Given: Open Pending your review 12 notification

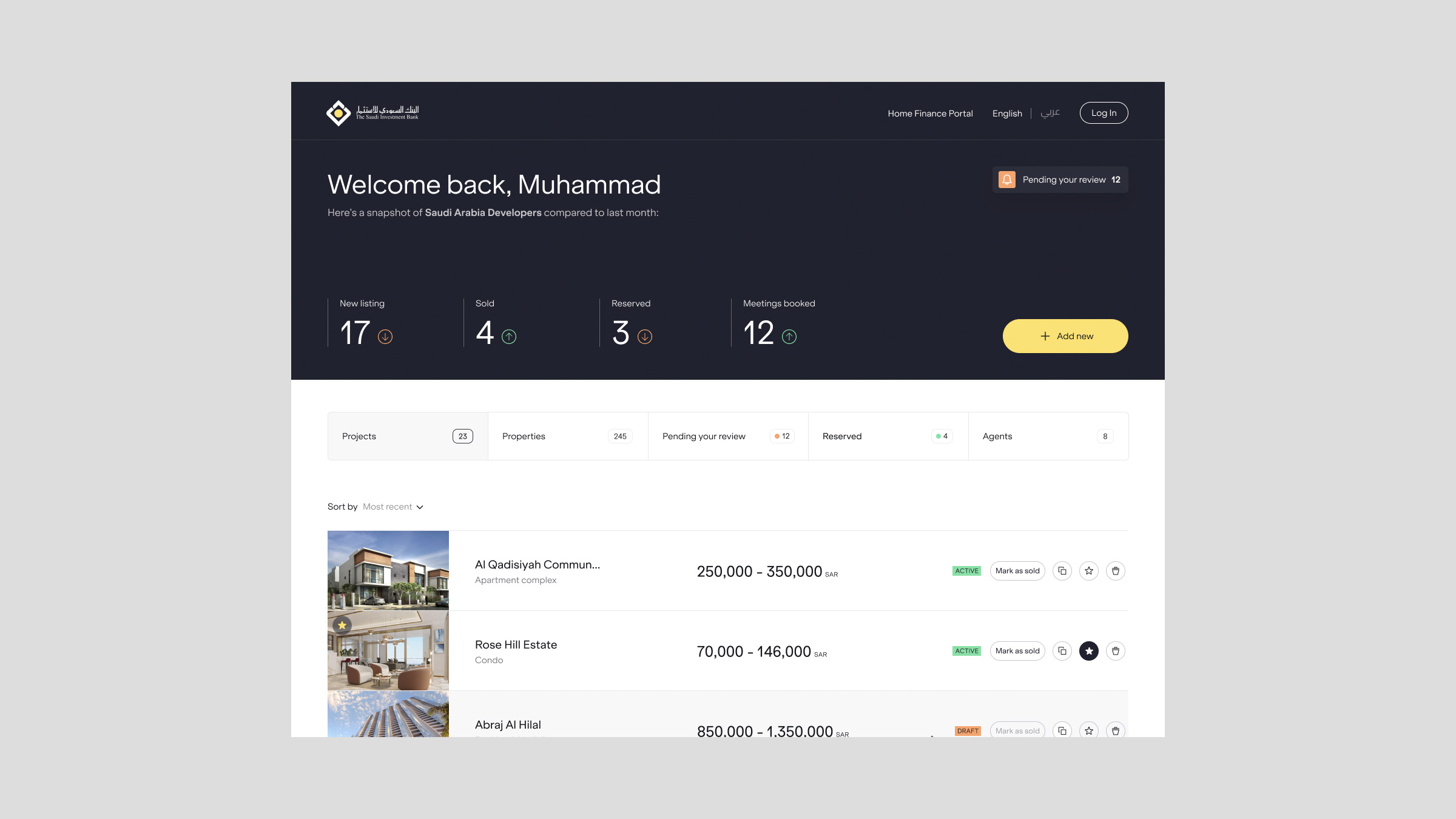Looking at the screenshot, I should coord(1060,180).
